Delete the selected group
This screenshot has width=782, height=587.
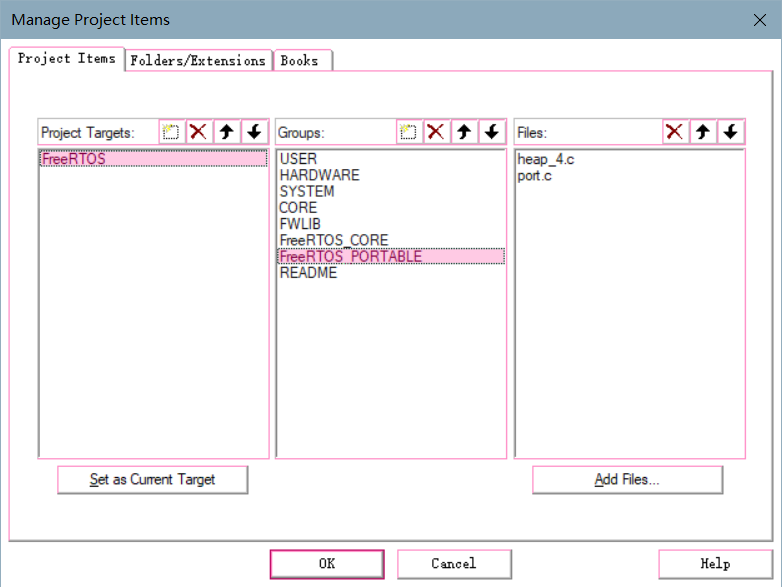[436, 132]
